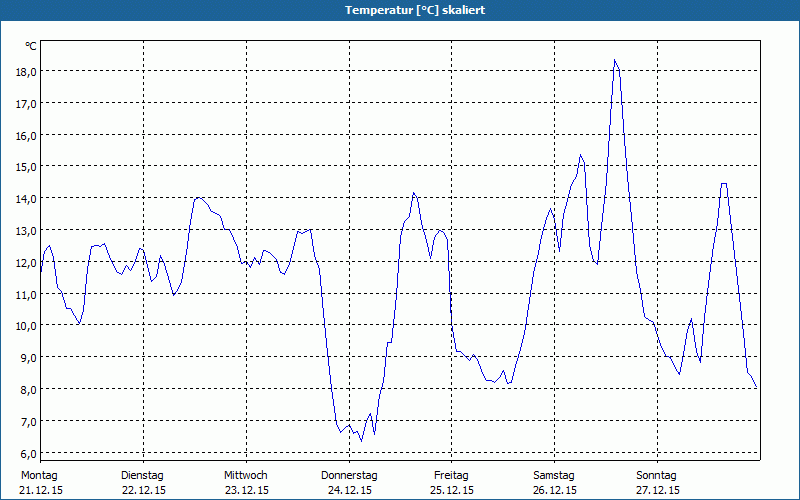
Task: Click the 10,0 y-axis value
Action: [x=27, y=326]
